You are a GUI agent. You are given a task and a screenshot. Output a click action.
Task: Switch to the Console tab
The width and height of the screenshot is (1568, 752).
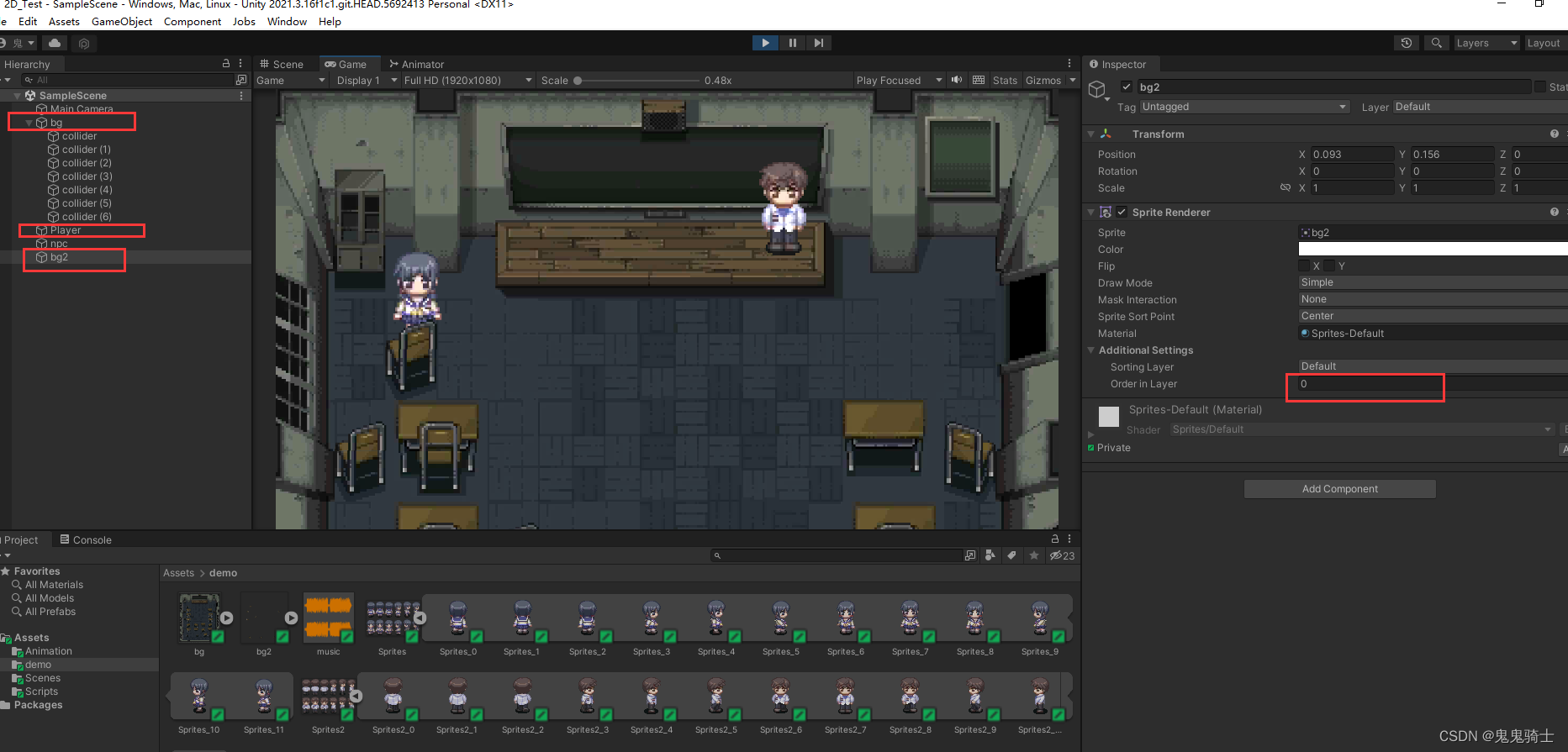[86, 540]
